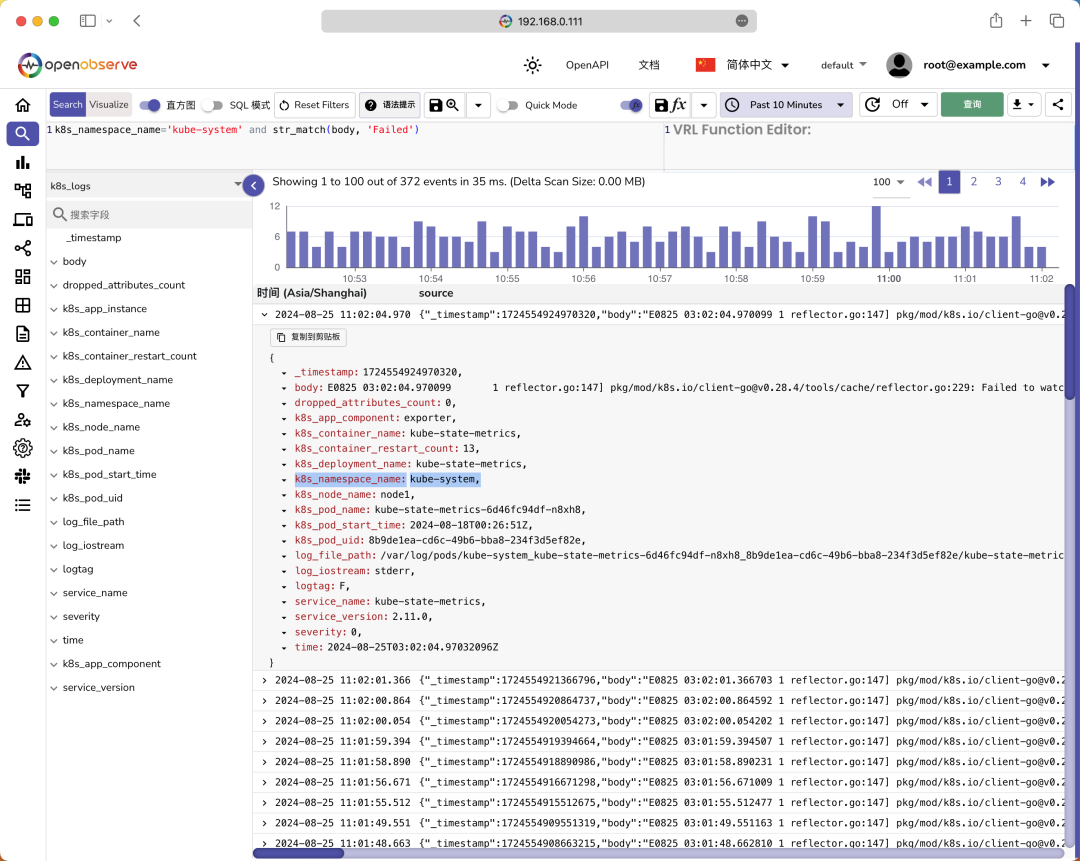Click the 搜索字段 field search box

point(149,215)
